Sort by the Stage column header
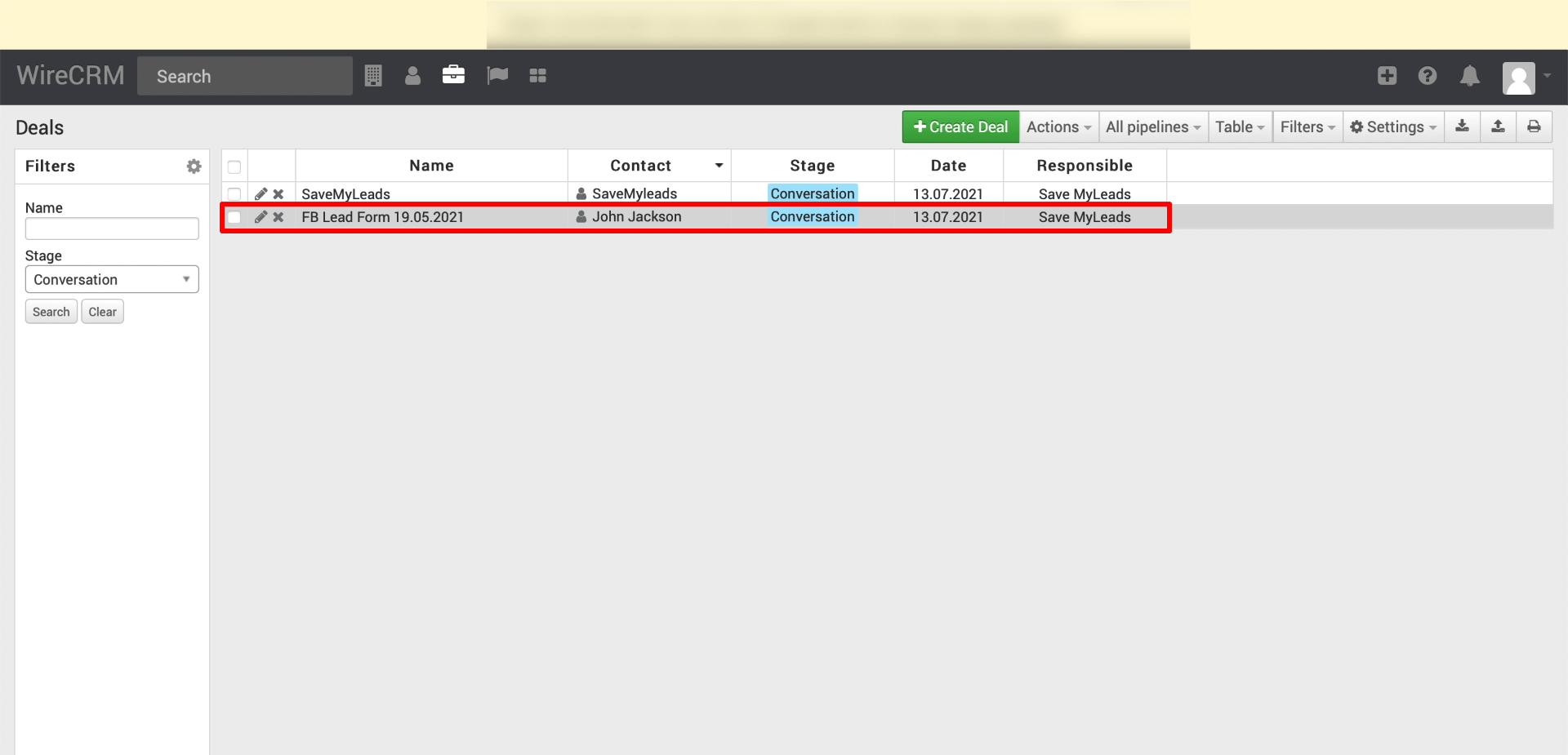Screen dimensions: 1568x755 point(812,166)
